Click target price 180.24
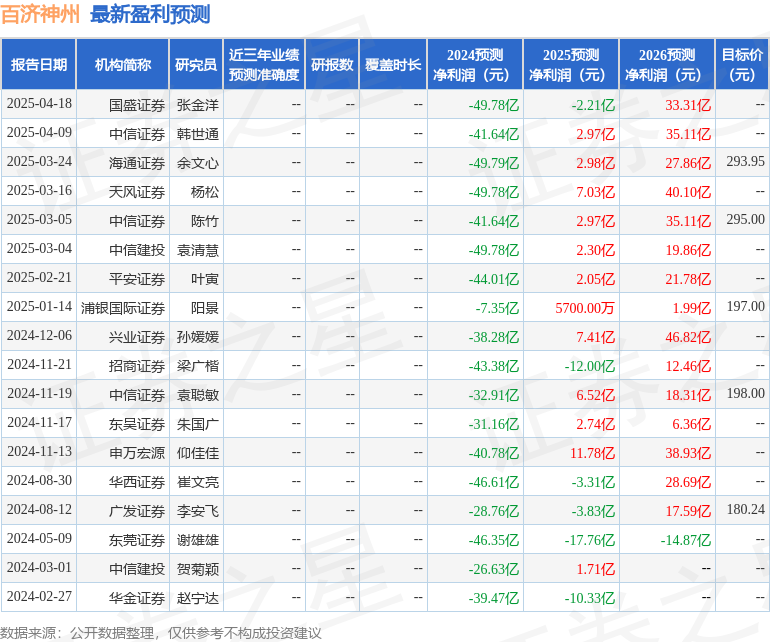This screenshot has height=642, width=770. pos(745,509)
